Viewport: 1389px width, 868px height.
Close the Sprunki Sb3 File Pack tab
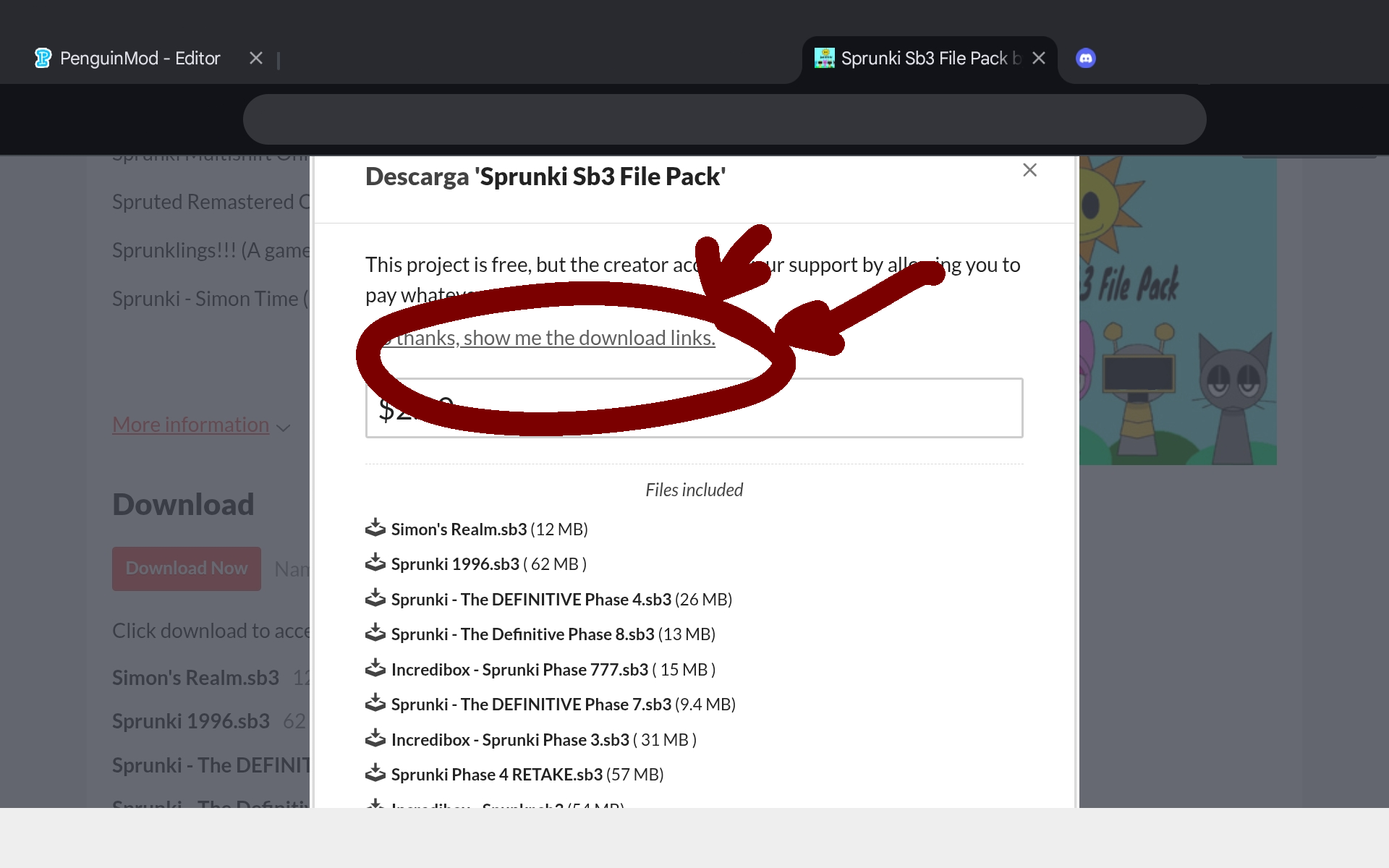pos(1039,58)
